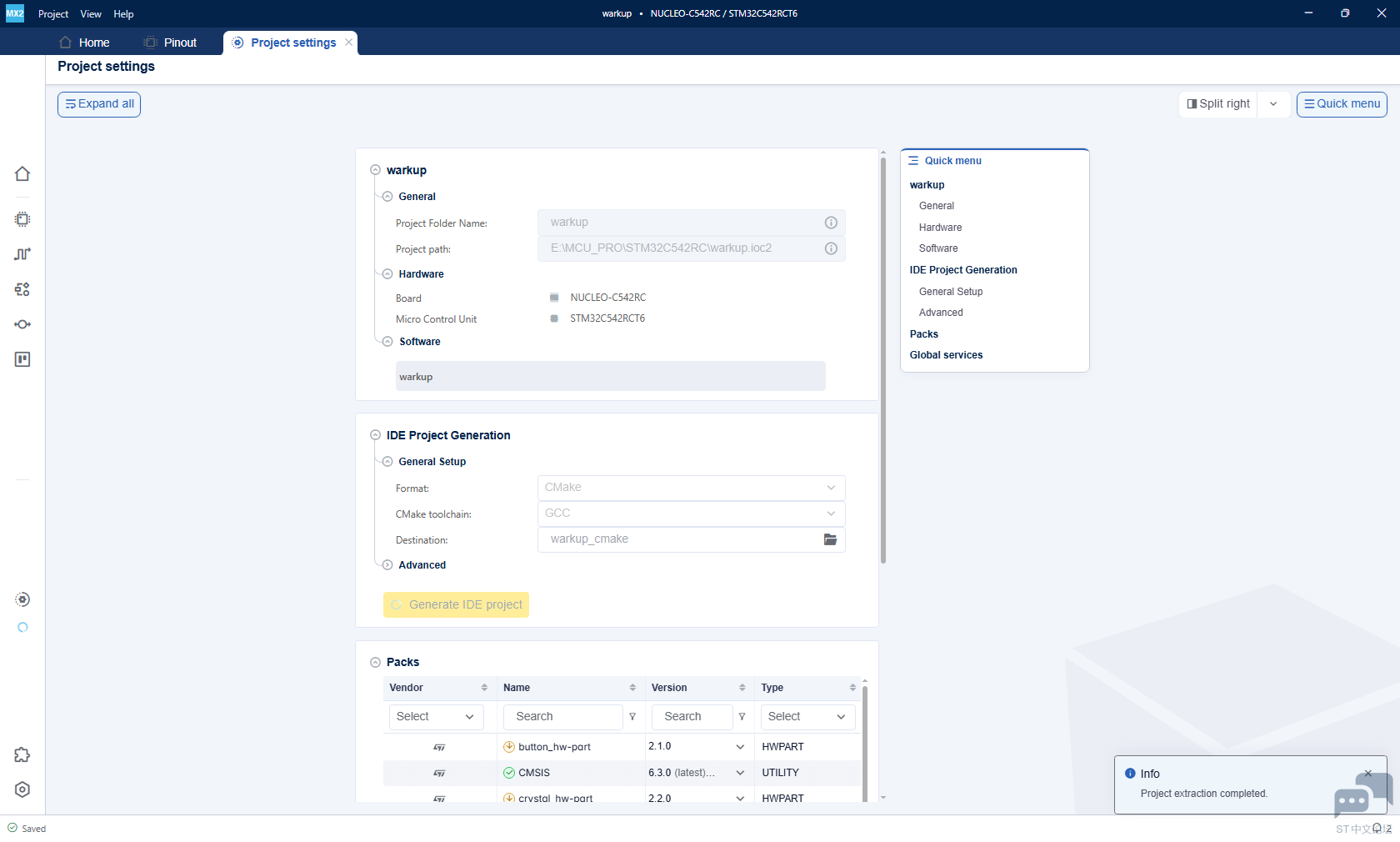Open the Clock configuration sidebar icon
Viewport: 1400px width, 842px height.
coord(22,254)
